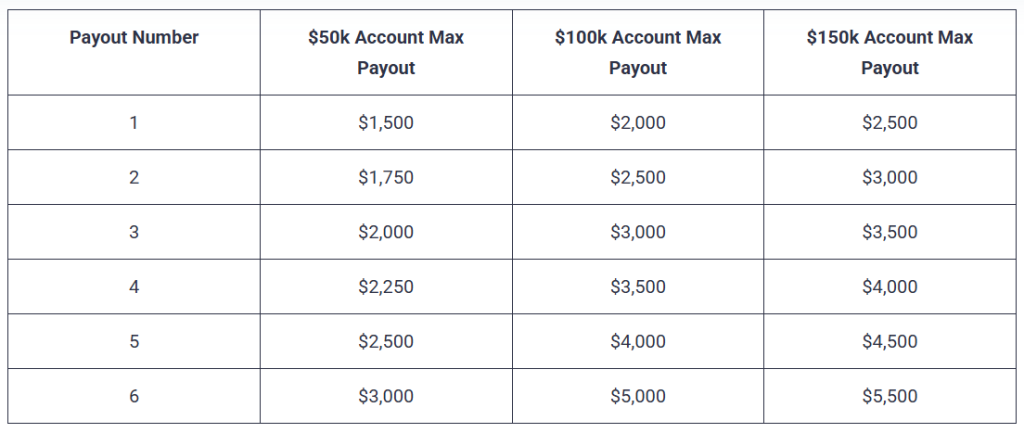Click the $100k Account Max Payout header
Viewport: 1024px width, 433px height.
coord(638,53)
